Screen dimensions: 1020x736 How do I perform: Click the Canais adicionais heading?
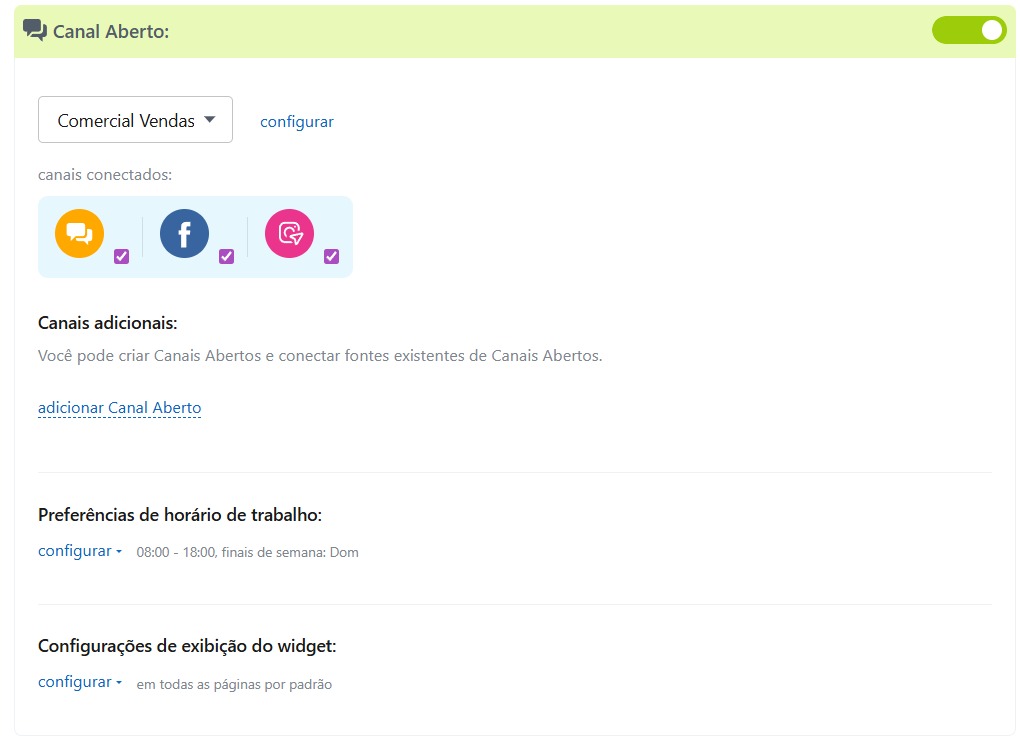(107, 323)
